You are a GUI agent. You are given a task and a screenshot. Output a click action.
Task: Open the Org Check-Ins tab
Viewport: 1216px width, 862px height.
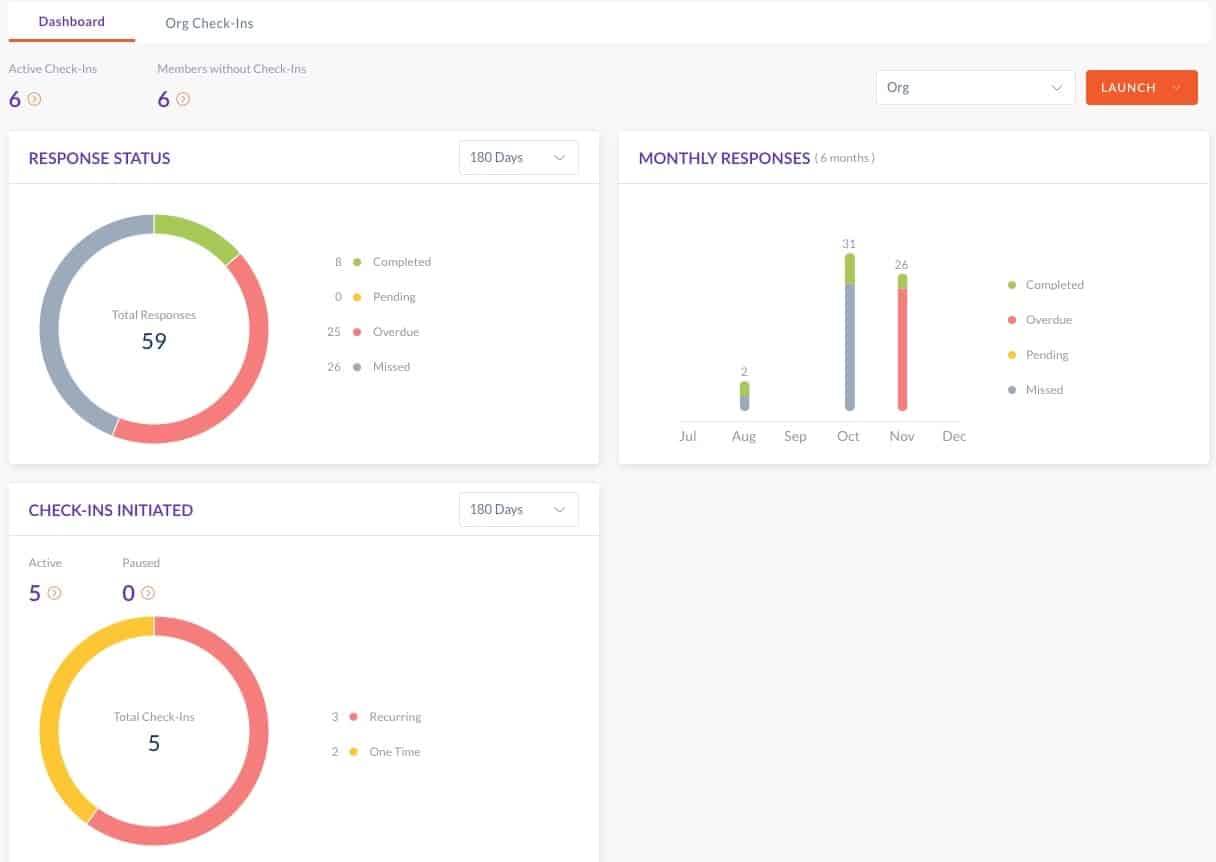click(209, 23)
